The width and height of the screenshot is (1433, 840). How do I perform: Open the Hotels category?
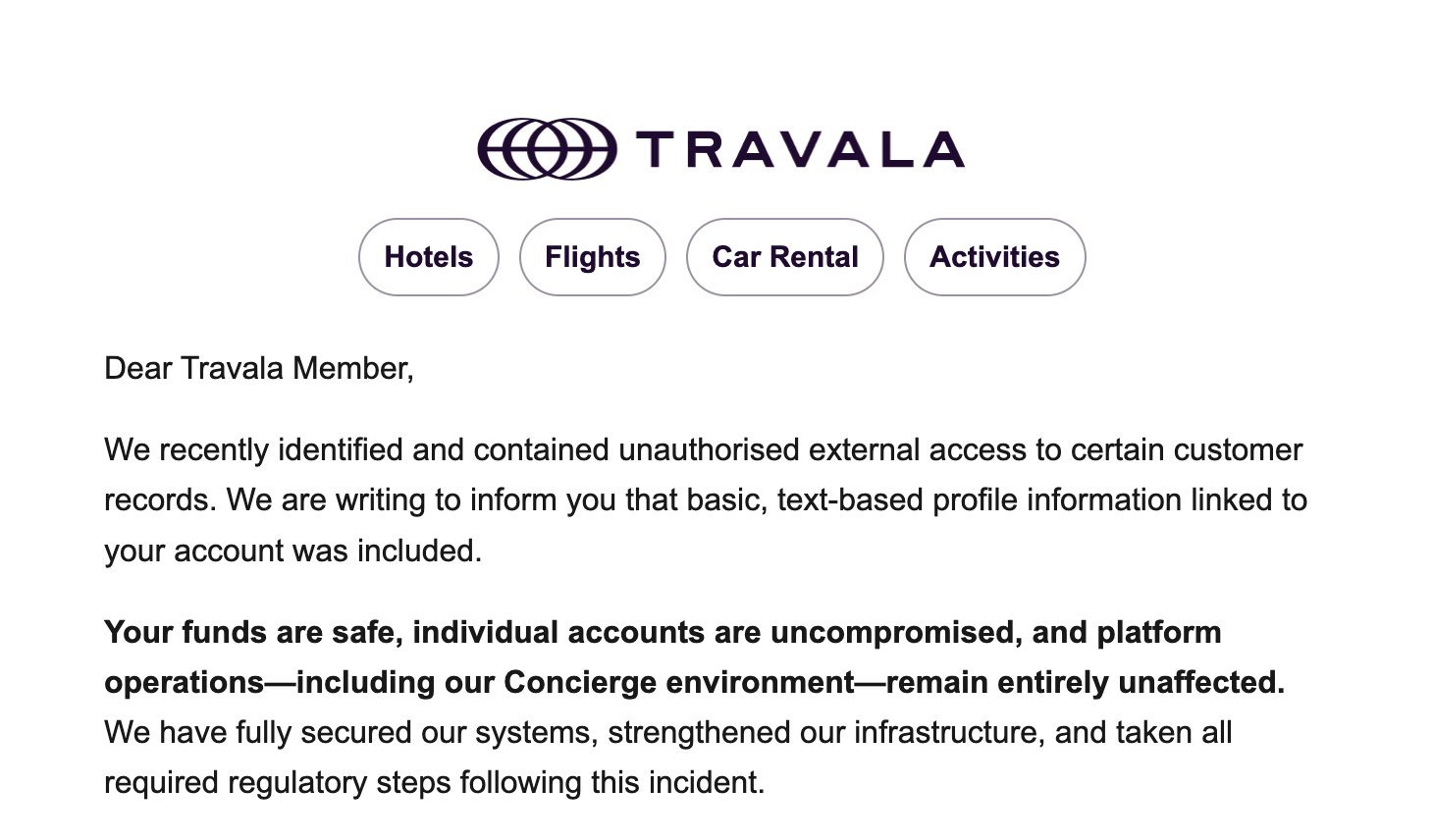coord(429,257)
